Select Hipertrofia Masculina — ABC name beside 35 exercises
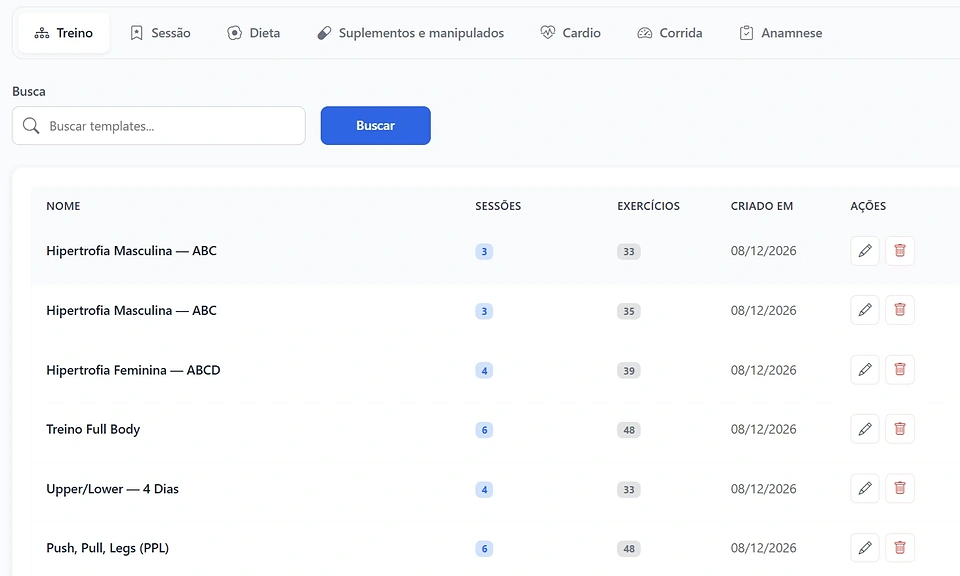 point(131,310)
